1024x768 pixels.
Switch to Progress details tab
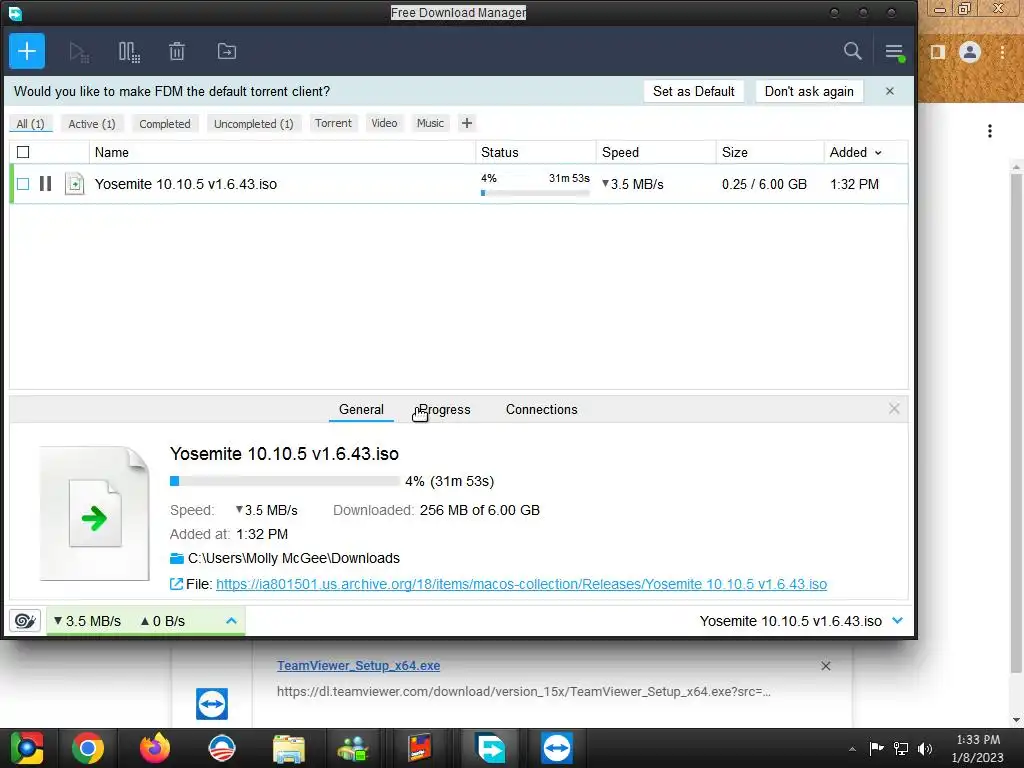pos(444,409)
